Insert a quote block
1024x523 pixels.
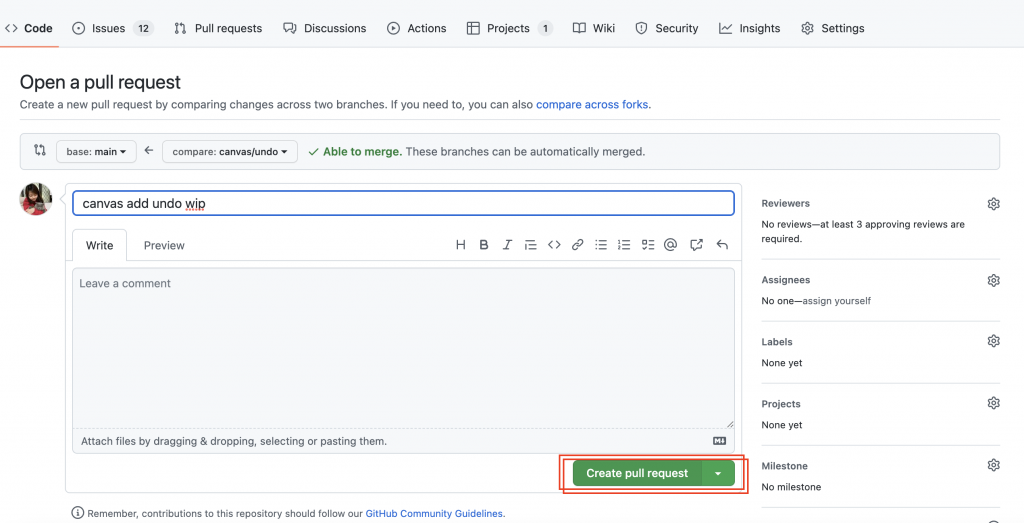coord(530,245)
